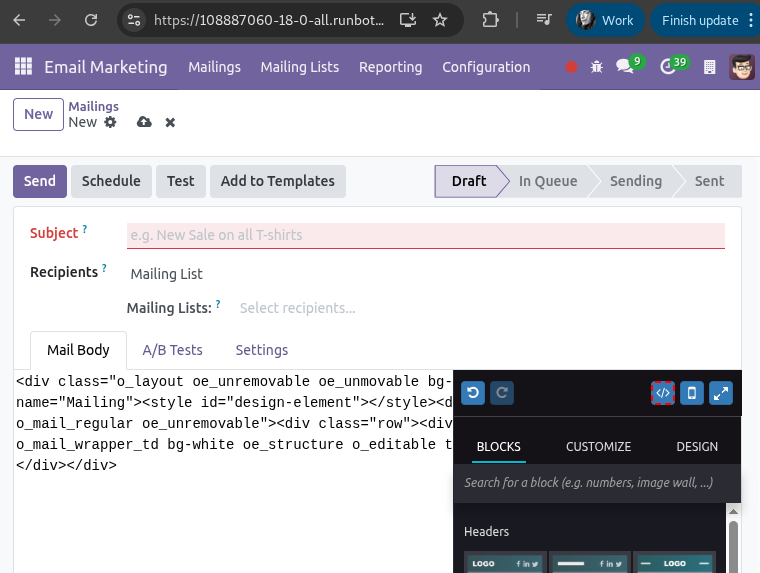
Task: Click the Test button
Action: [180, 181]
